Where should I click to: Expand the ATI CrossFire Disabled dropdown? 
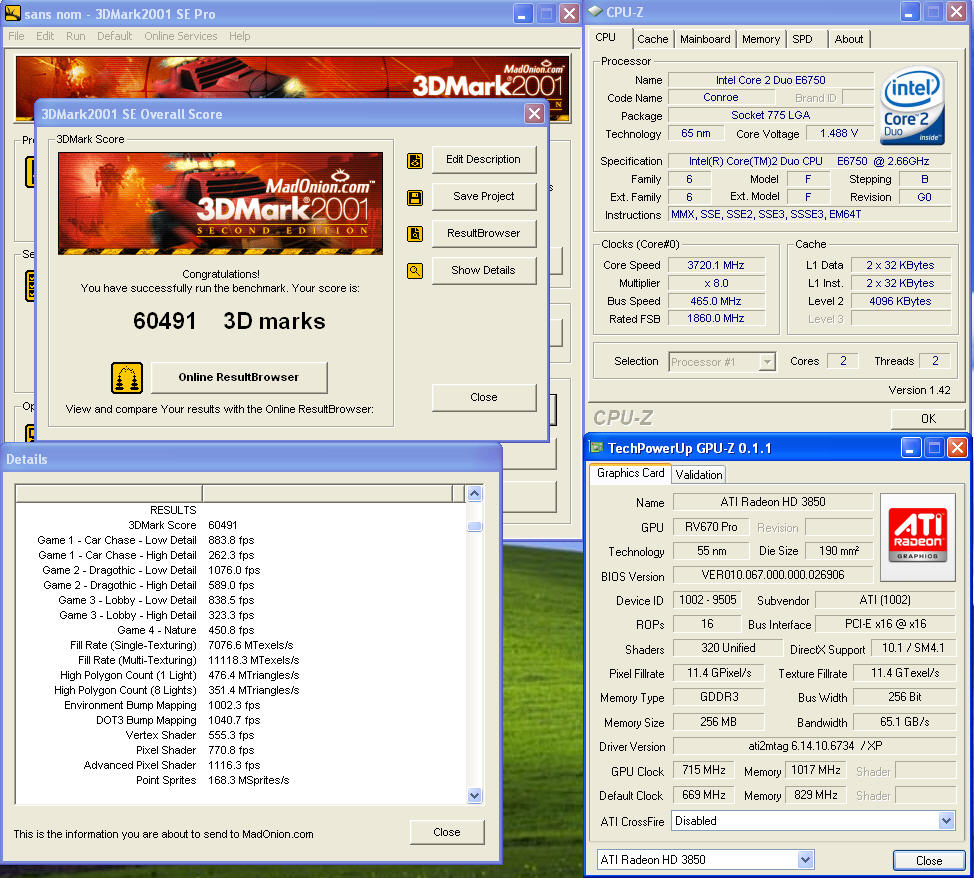tap(946, 821)
